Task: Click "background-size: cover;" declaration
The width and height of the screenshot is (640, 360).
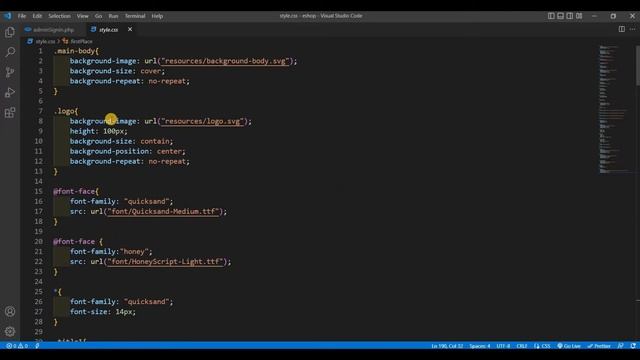Action: coord(117,71)
